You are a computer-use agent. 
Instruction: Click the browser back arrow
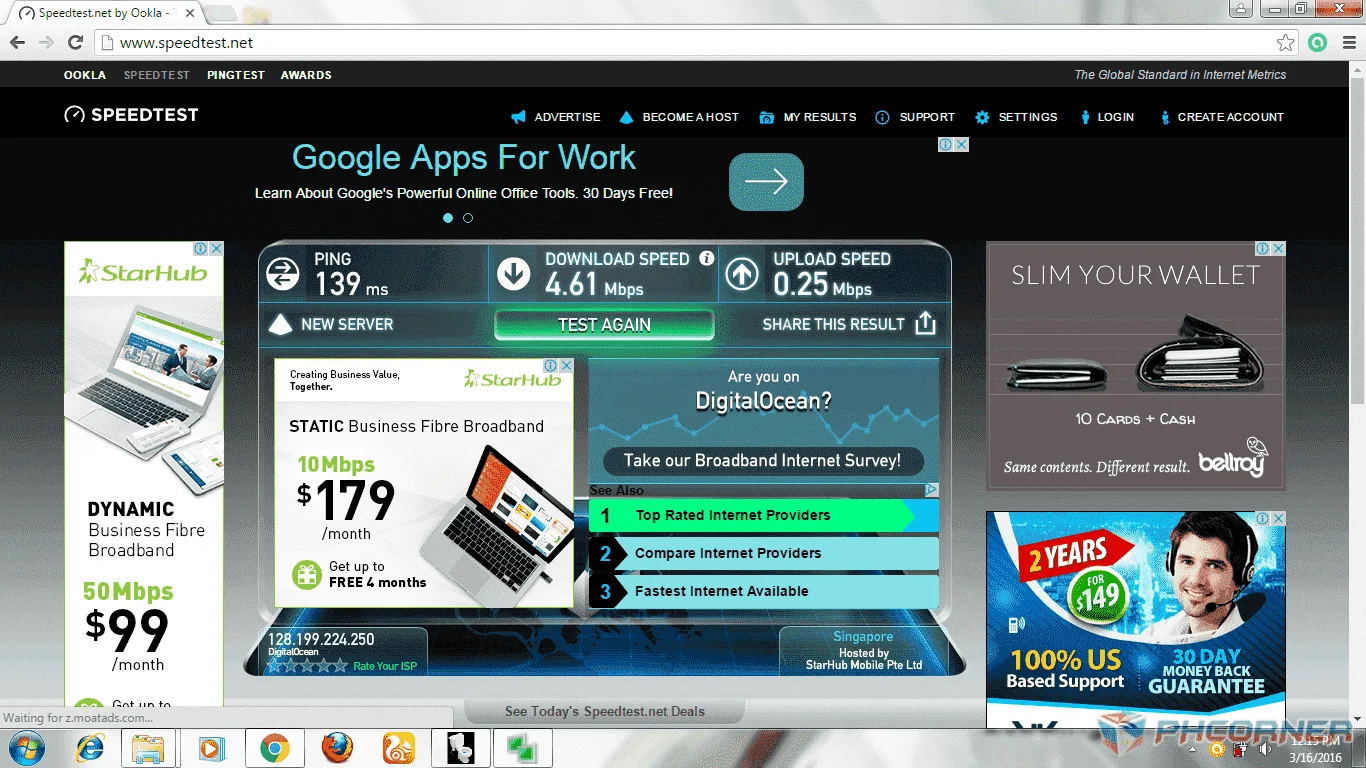[17, 43]
